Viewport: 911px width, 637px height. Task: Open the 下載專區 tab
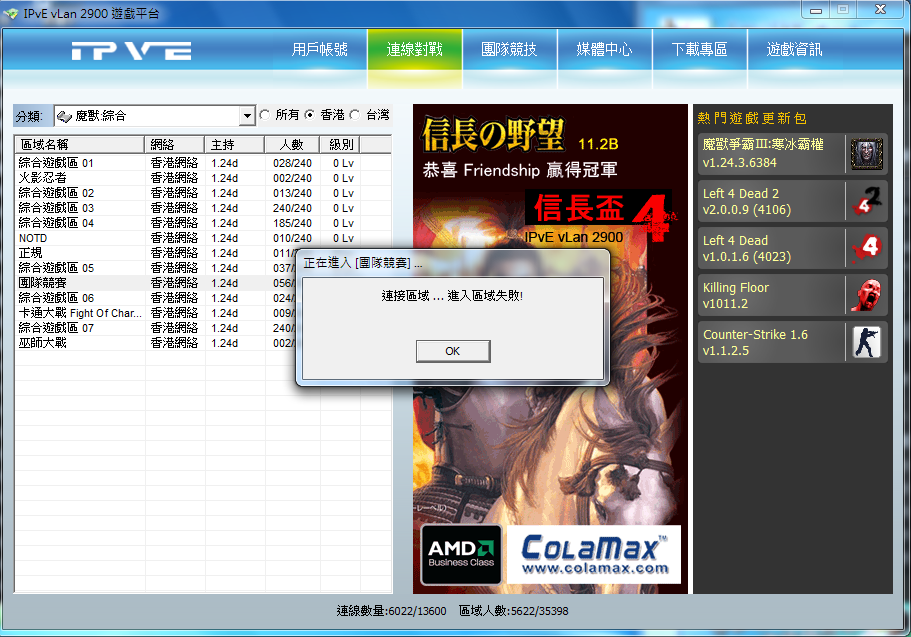[700, 50]
